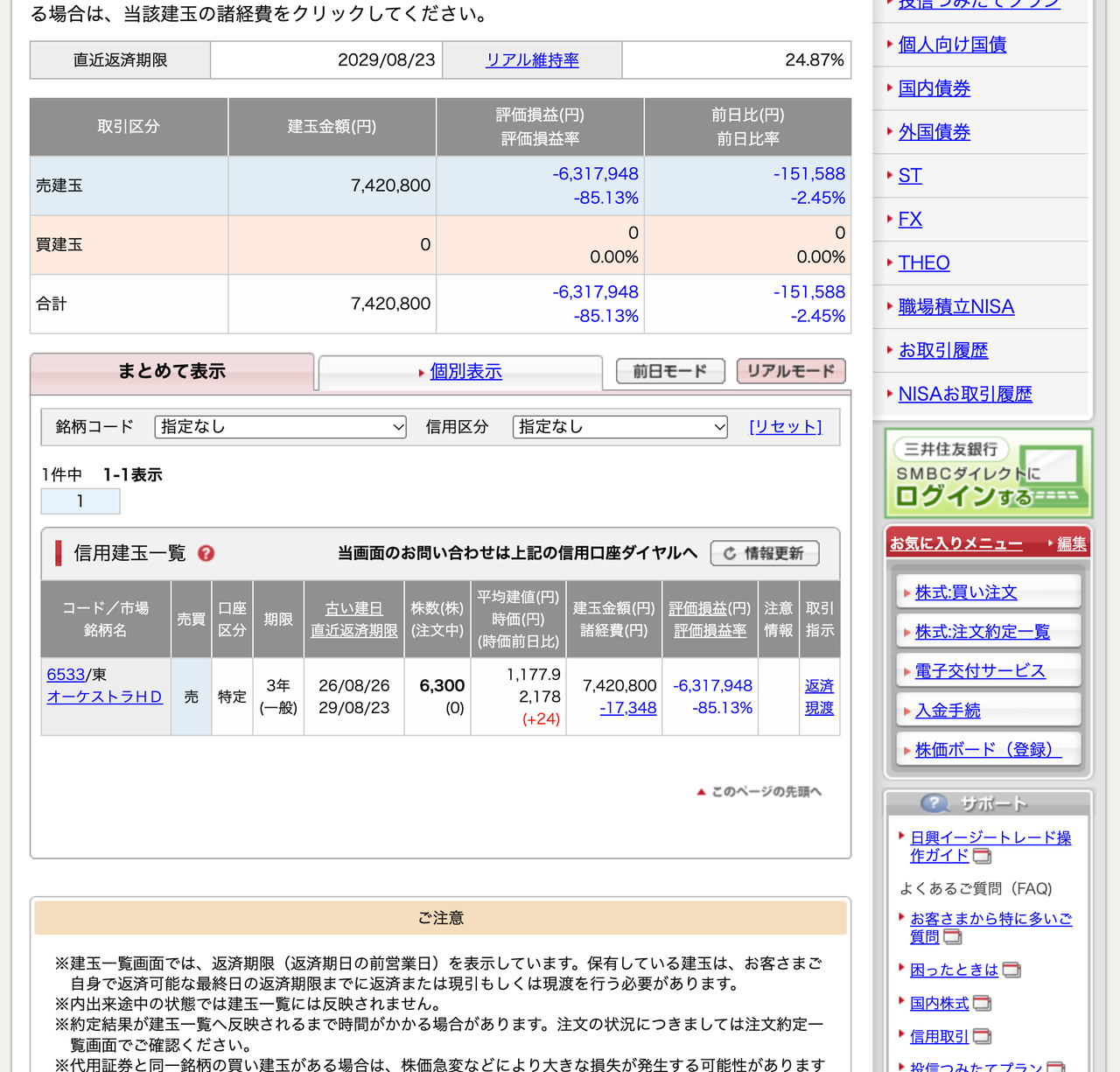The width and height of the screenshot is (1120, 1072).
Task: Open 株価ボード(登録) favorite
Action: point(988,750)
